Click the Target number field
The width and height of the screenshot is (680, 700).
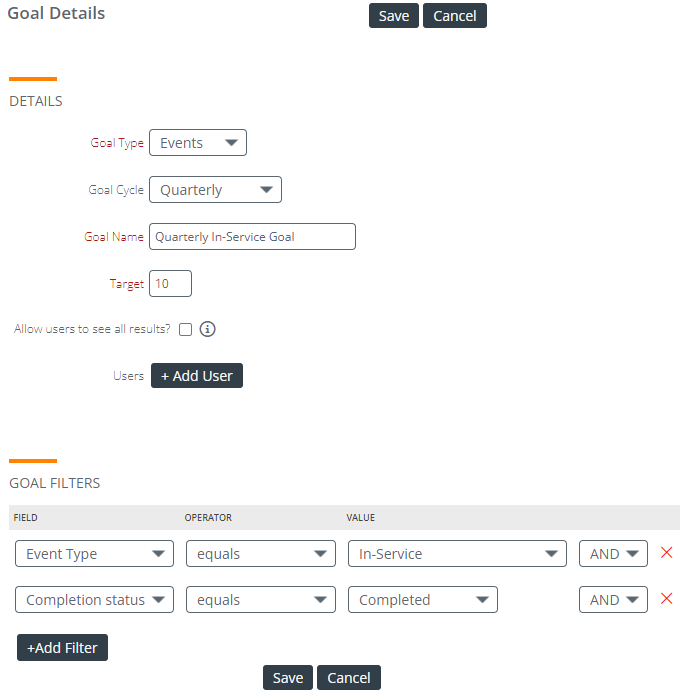click(x=170, y=283)
